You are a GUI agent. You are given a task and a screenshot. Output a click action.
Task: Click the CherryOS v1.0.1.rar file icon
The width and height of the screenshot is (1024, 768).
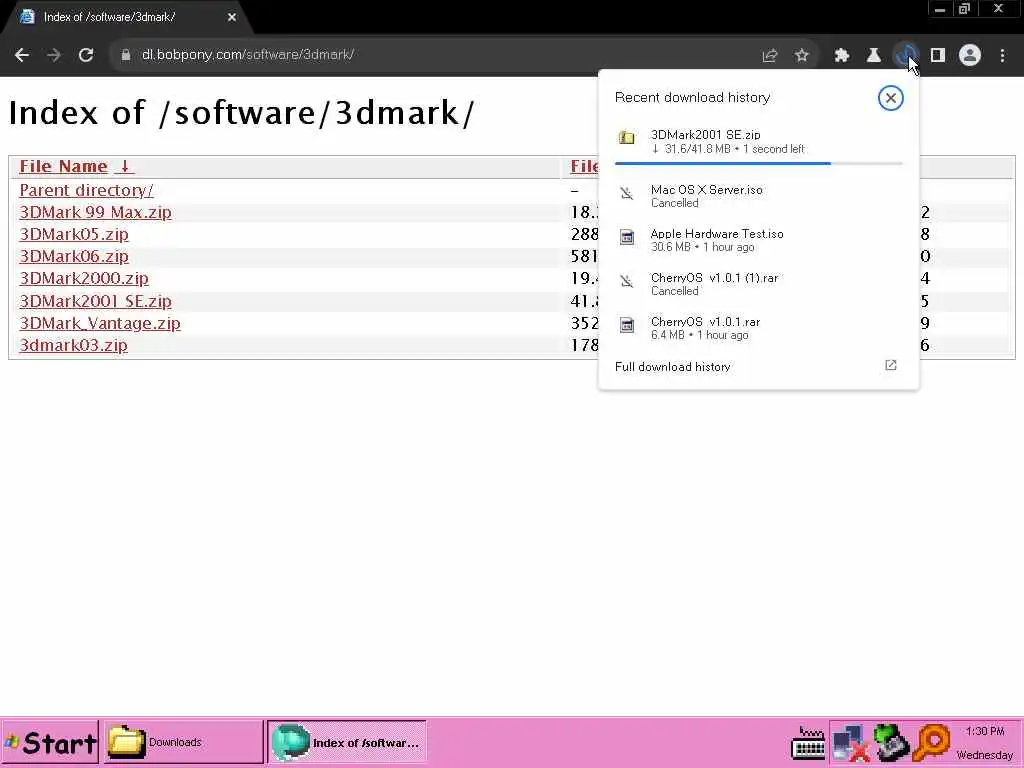627,325
